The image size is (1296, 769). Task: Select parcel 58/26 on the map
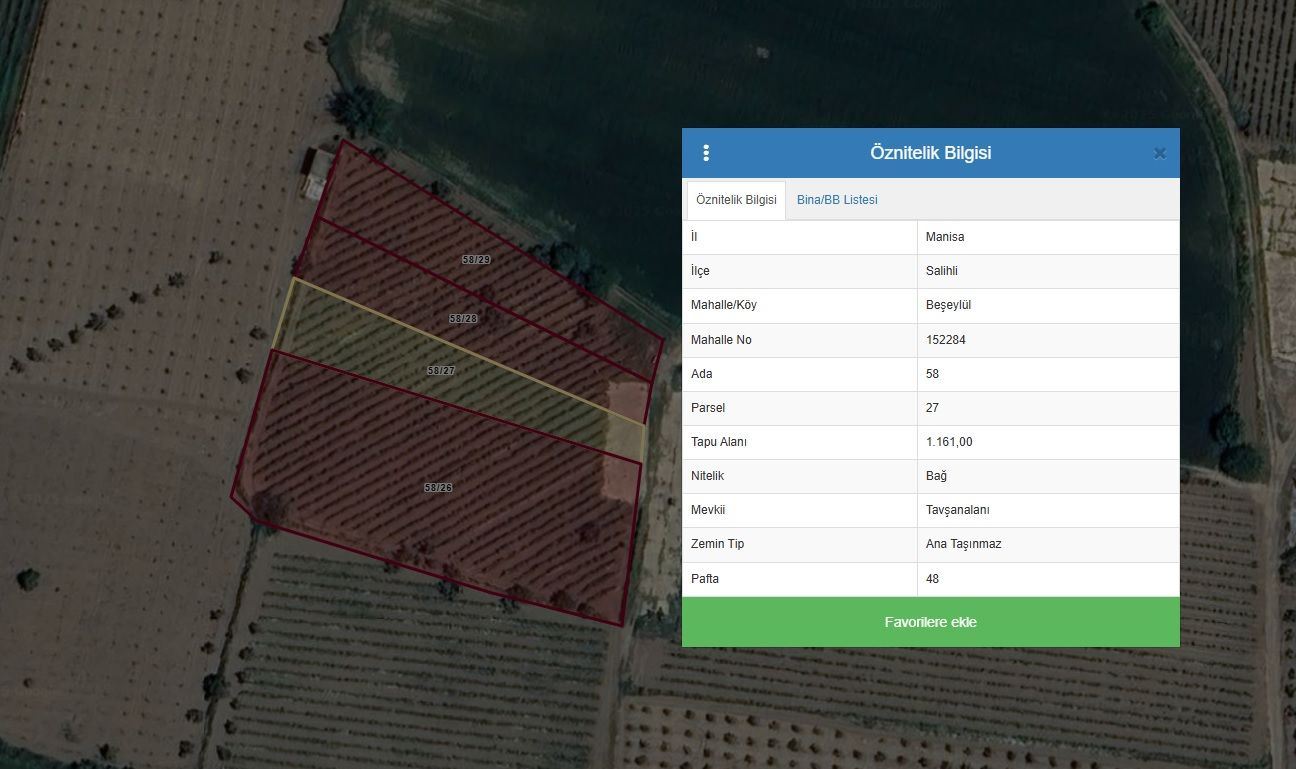point(438,488)
